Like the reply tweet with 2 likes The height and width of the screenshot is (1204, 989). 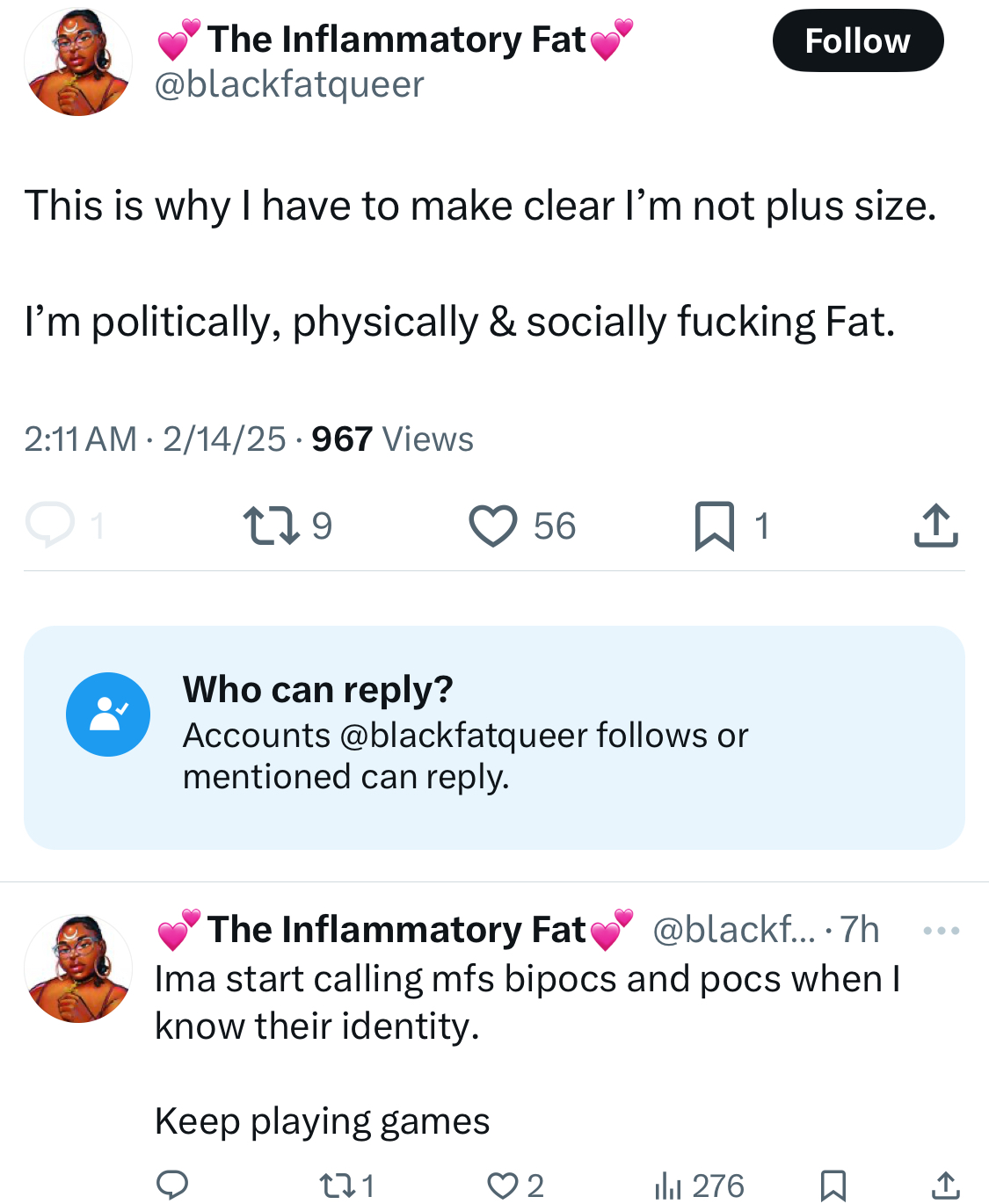click(504, 1186)
